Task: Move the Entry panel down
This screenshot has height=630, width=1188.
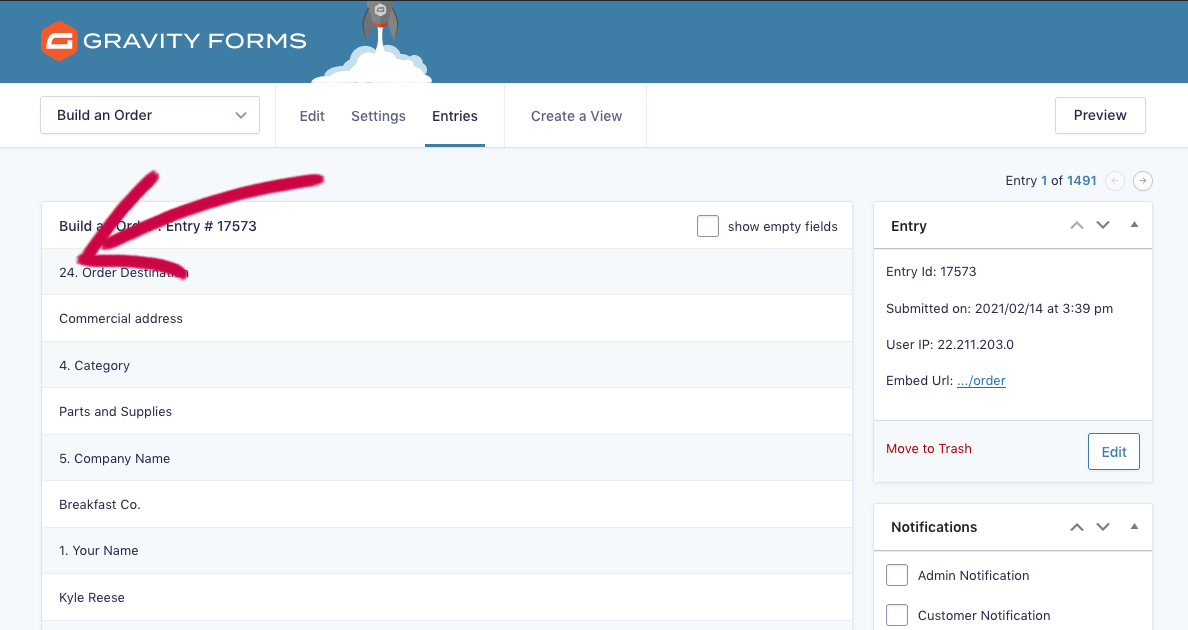Action: pyautogui.click(x=1103, y=226)
